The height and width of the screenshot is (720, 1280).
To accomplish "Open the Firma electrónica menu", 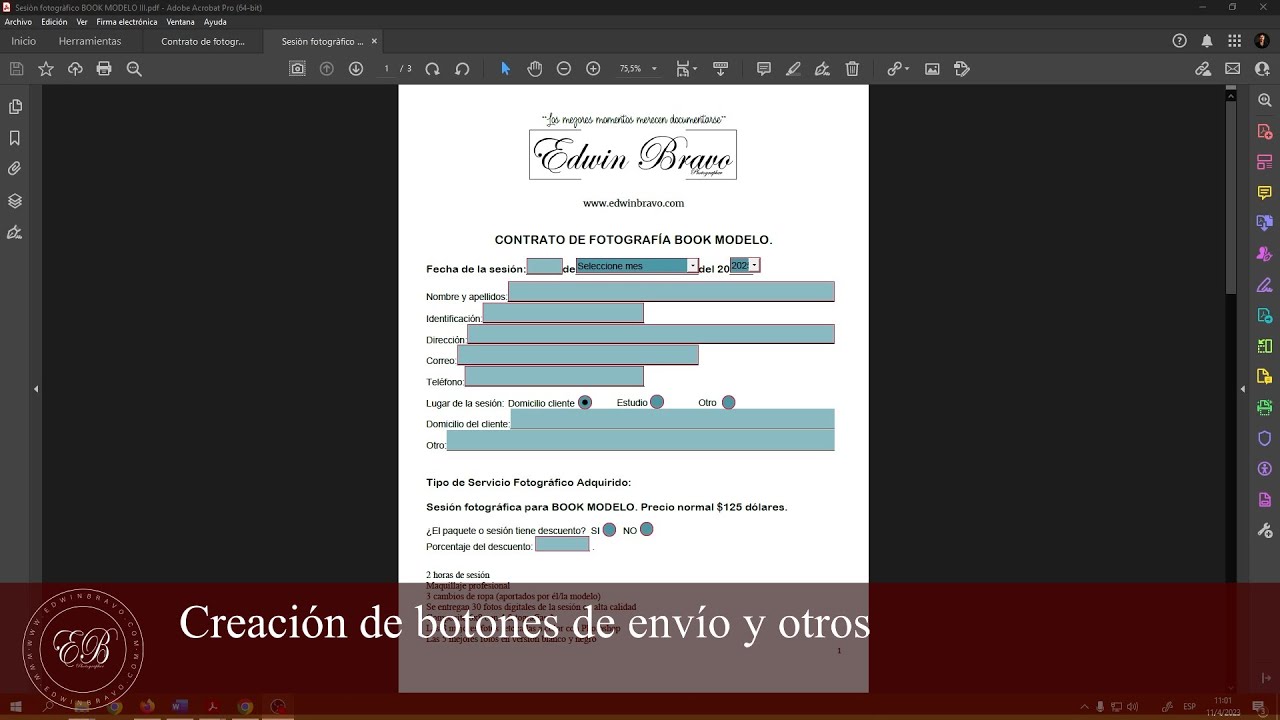I will [127, 22].
